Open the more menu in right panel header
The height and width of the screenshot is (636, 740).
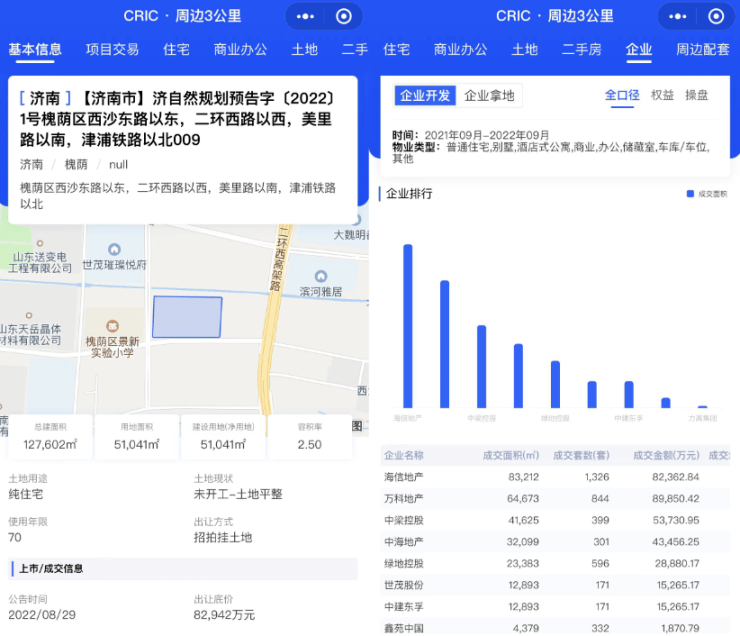(680, 16)
